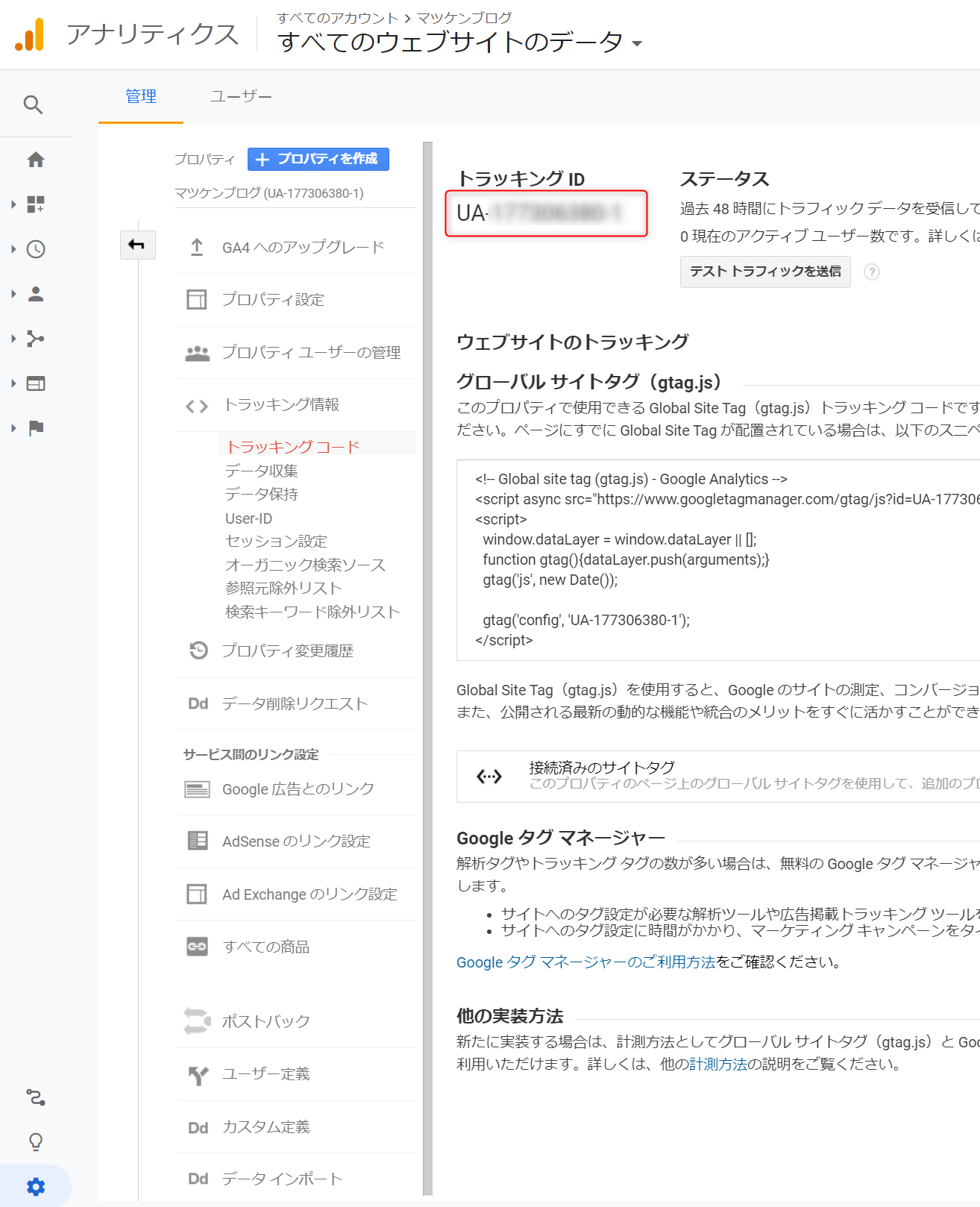Image resolution: width=980 pixels, height=1207 pixels.
Task: Select 検索キーワード除外リスト menu item
Action: pyautogui.click(x=312, y=612)
